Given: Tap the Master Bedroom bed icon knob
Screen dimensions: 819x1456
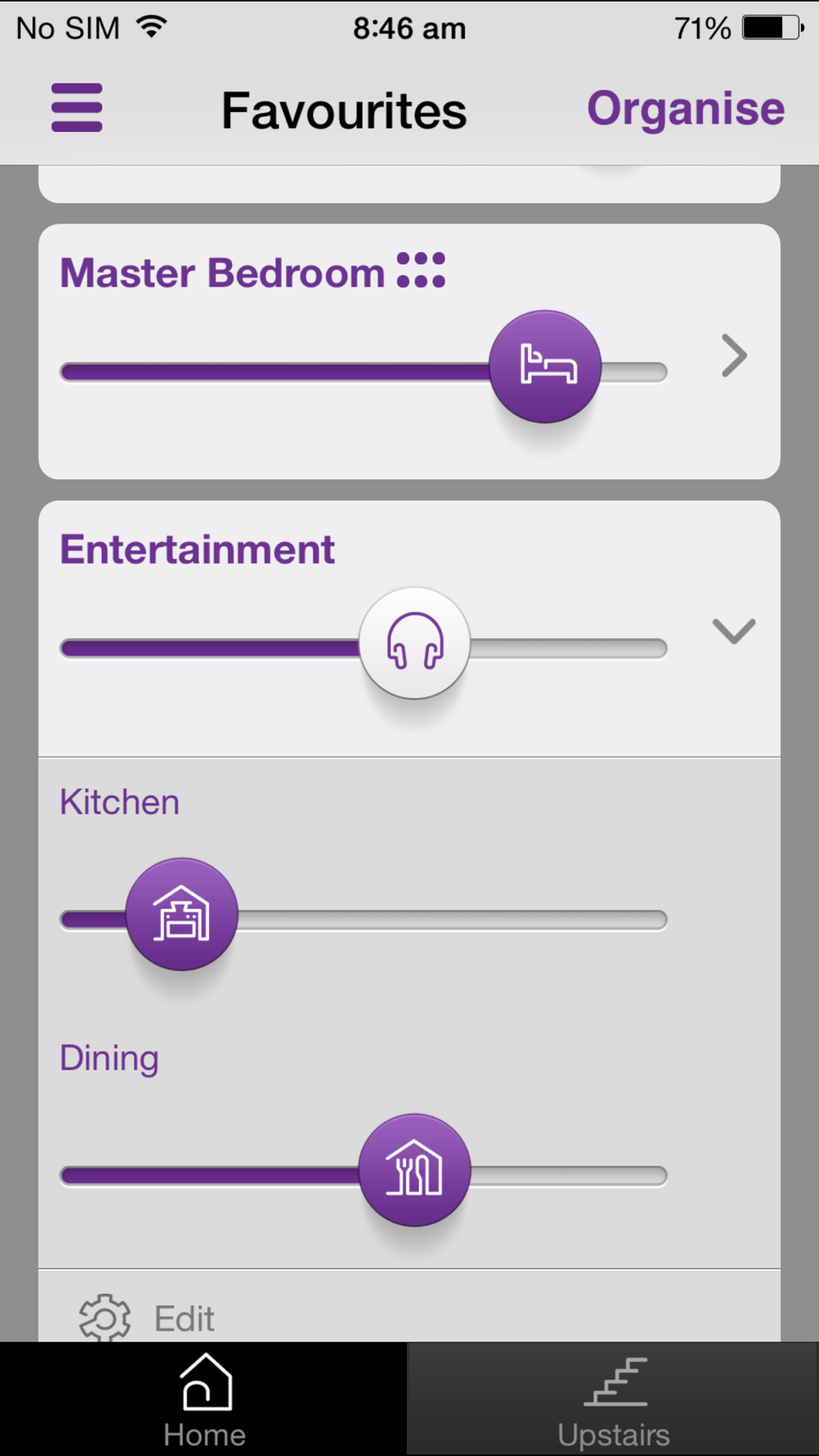Looking at the screenshot, I should click(x=545, y=366).
